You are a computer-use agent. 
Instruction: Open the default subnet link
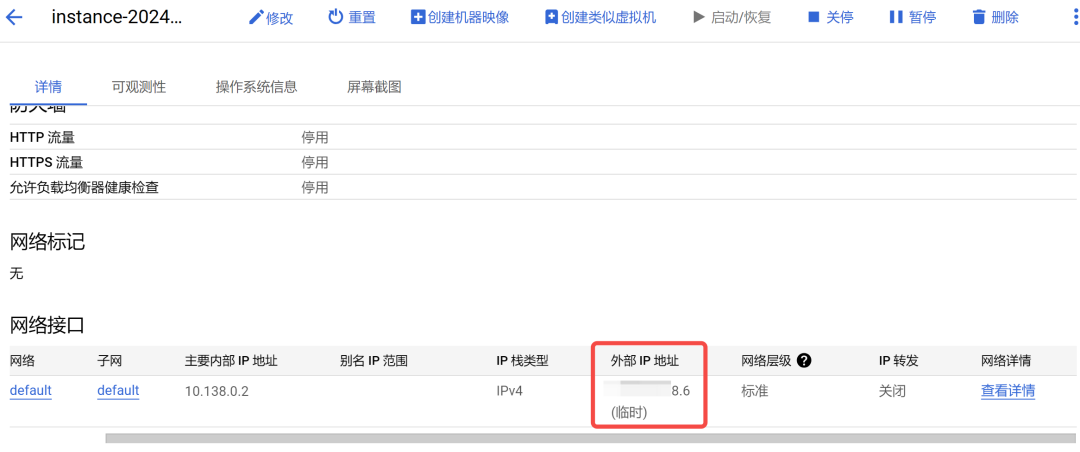(118, 391)
